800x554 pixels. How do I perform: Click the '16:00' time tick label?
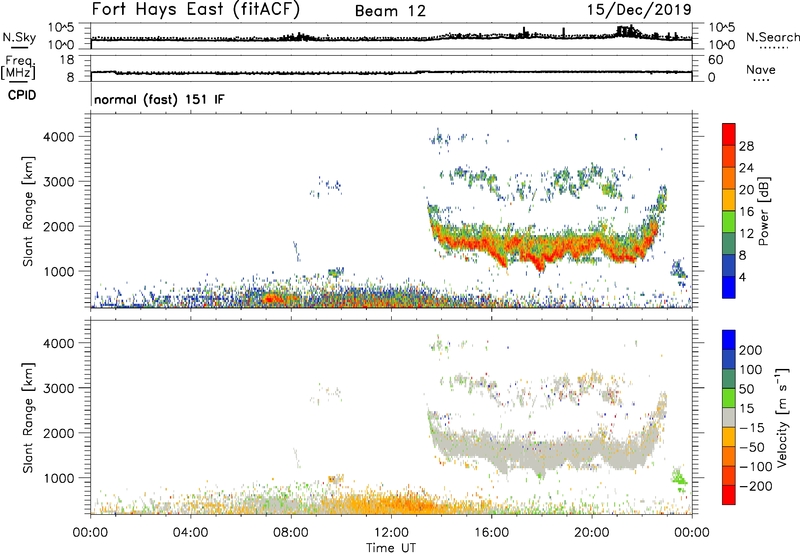[x=491, y=533]
